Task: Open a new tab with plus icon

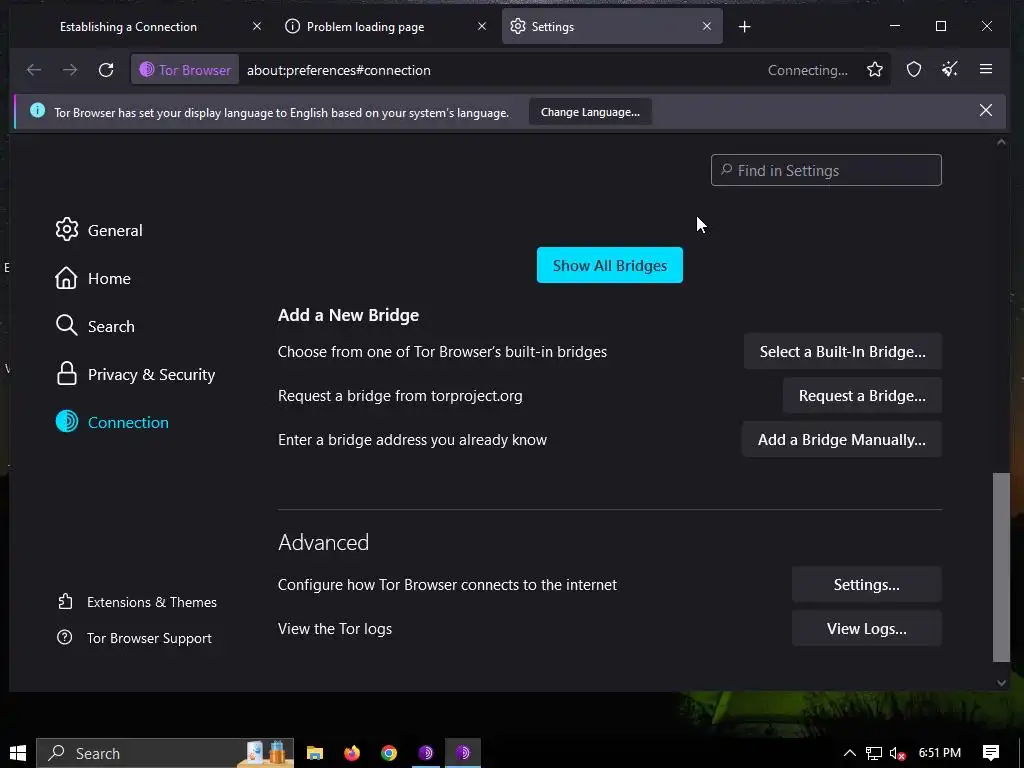Action: (744, 27)
